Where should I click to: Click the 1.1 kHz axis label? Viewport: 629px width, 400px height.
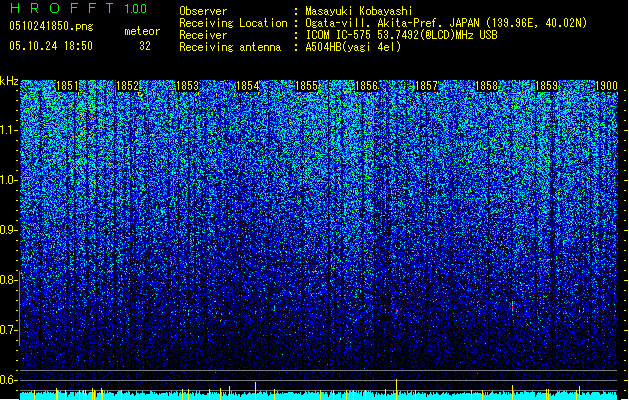point(9,130)
